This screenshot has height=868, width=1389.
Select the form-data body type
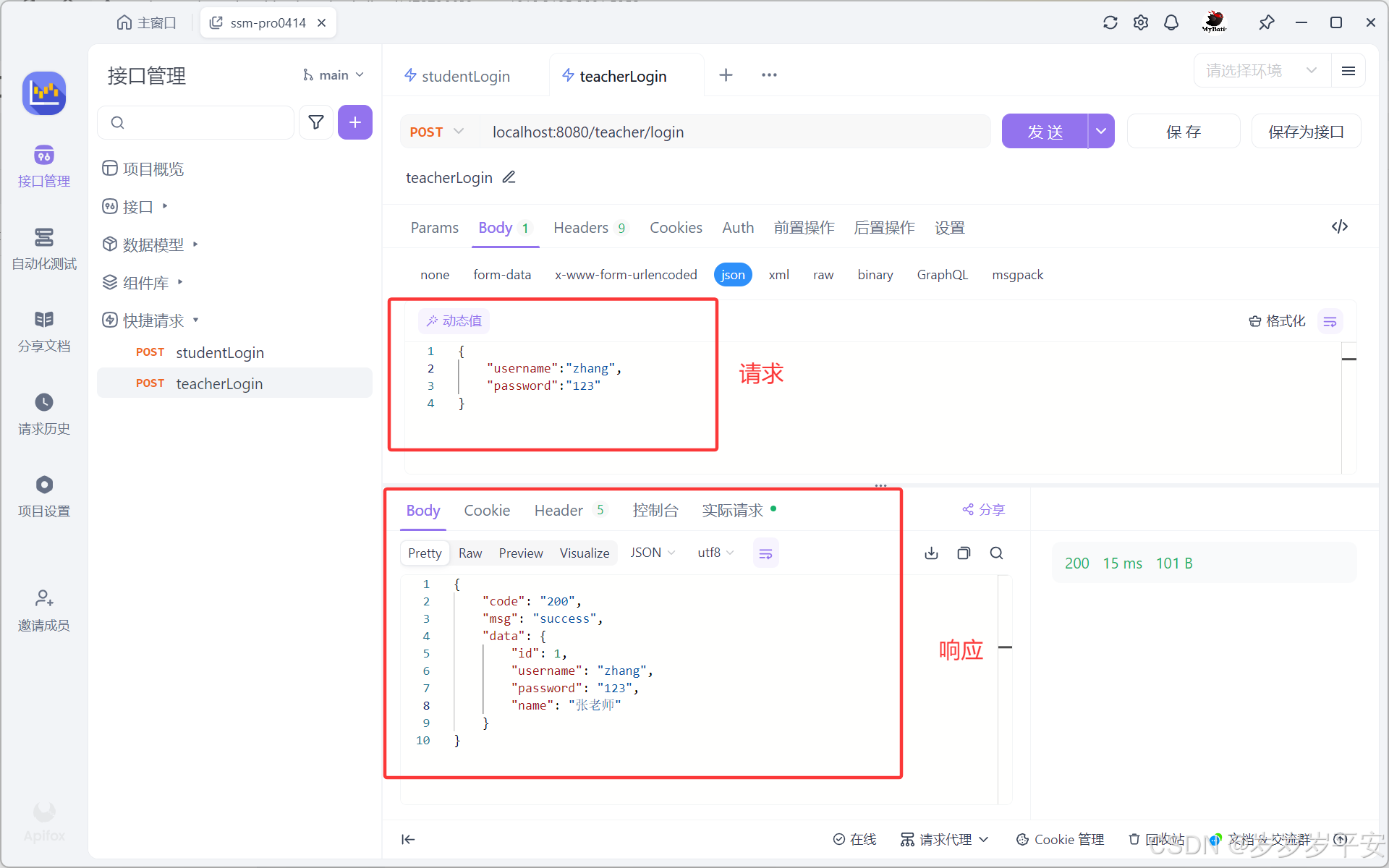501,275
